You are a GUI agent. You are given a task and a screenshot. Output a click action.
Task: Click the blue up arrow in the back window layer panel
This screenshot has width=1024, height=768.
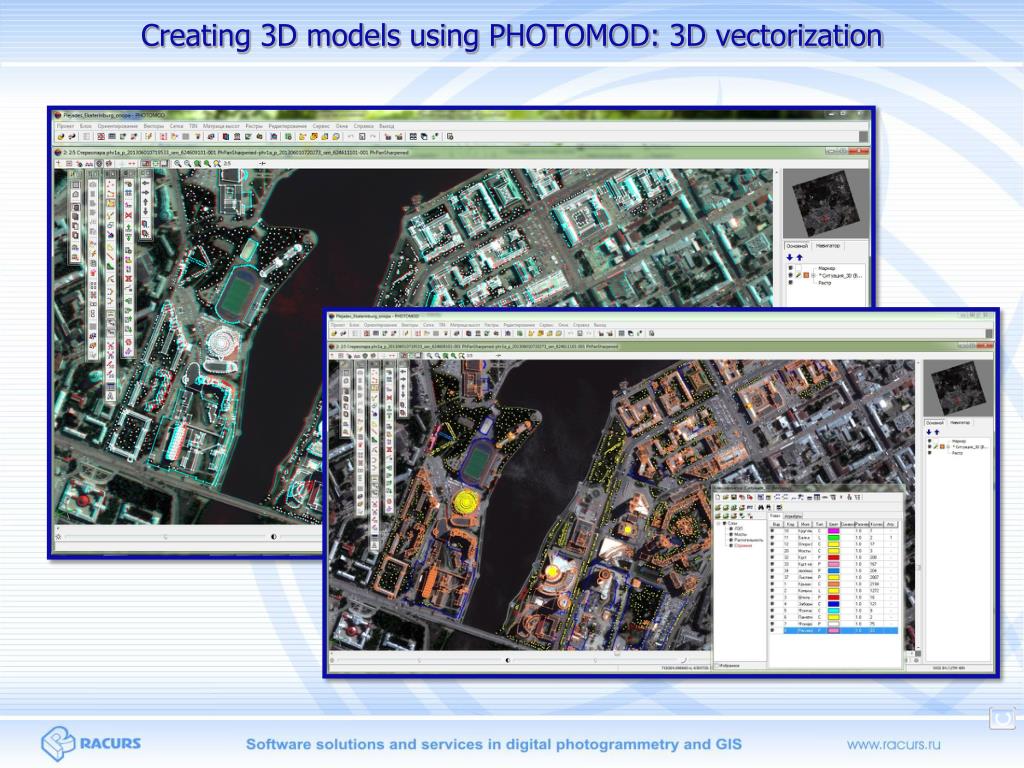click(x=799, y=257)
